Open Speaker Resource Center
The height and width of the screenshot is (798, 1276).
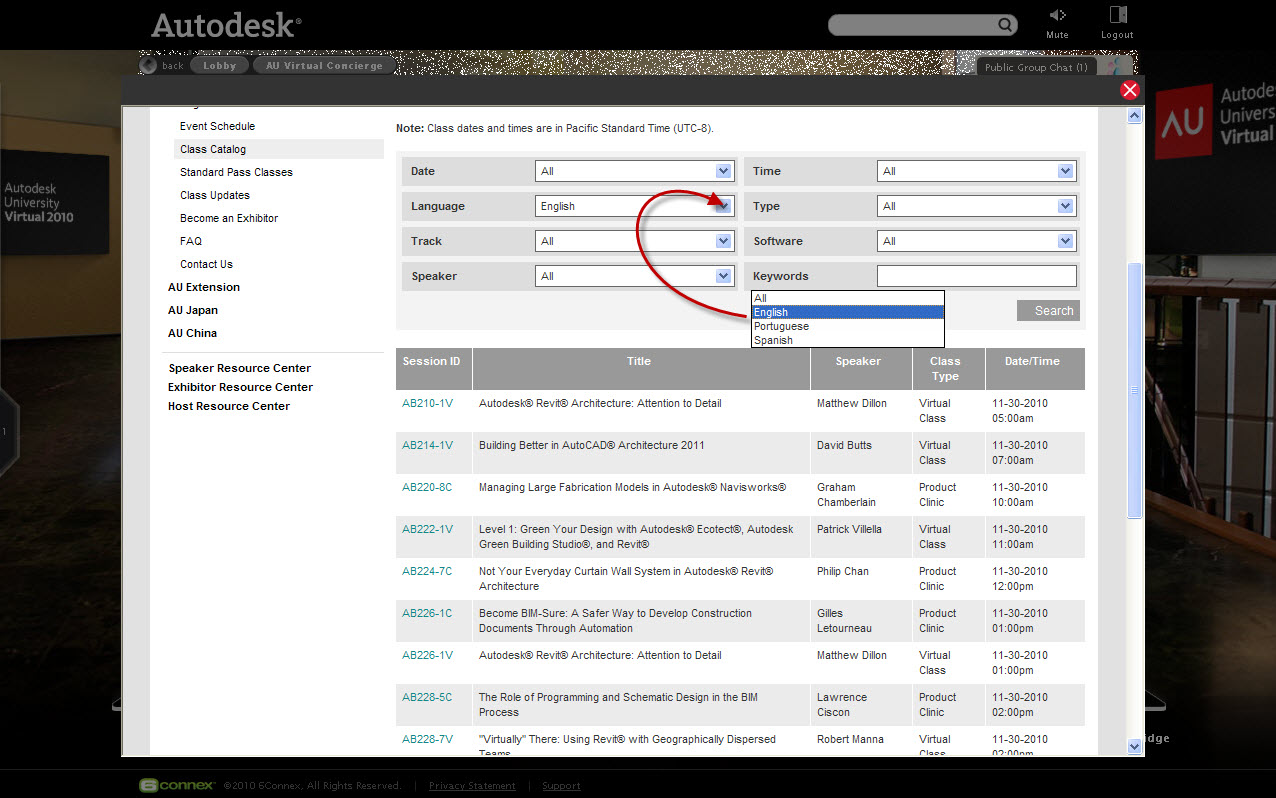click(239, 368)
